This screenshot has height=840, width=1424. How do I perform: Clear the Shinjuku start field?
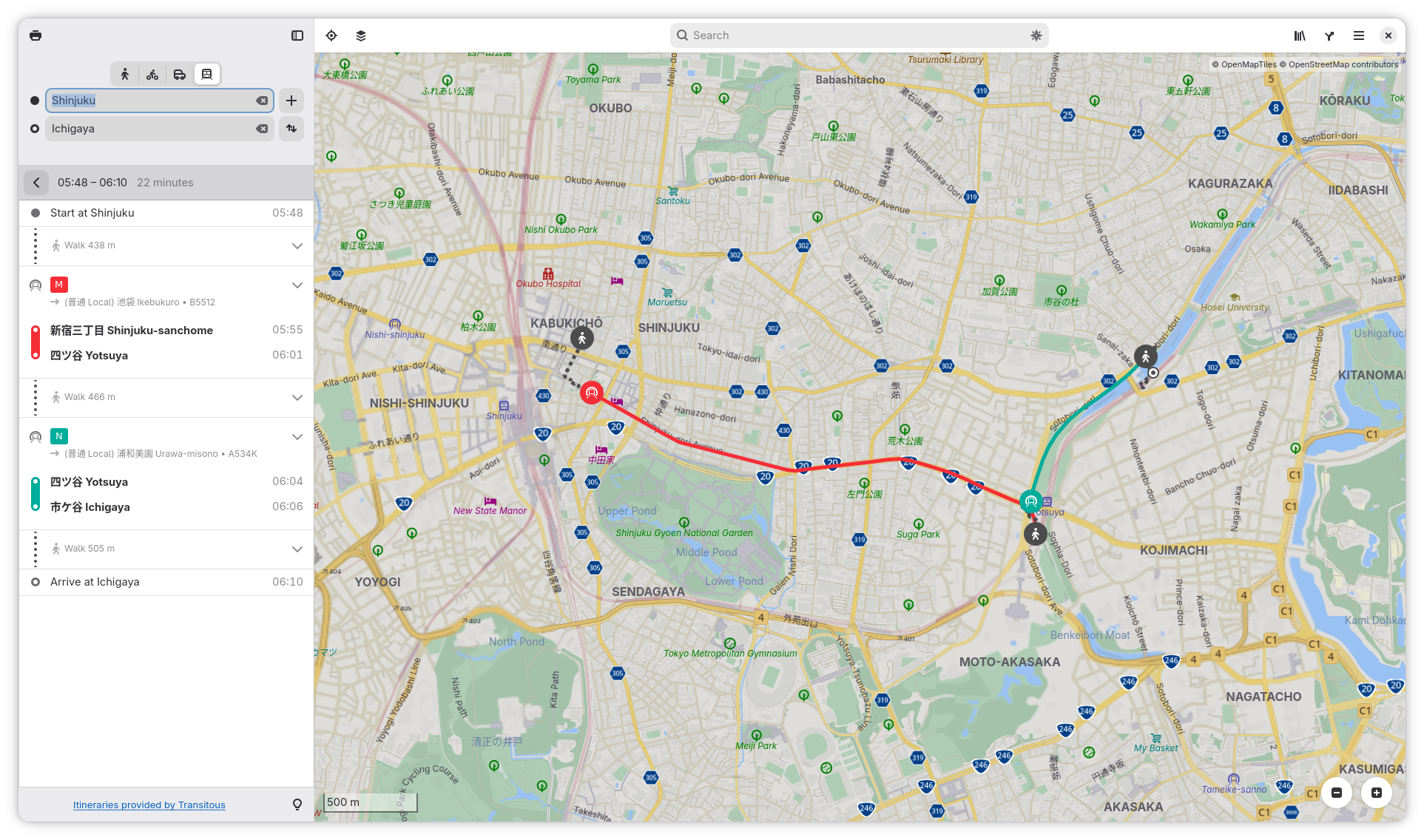[x=262, y=101]
